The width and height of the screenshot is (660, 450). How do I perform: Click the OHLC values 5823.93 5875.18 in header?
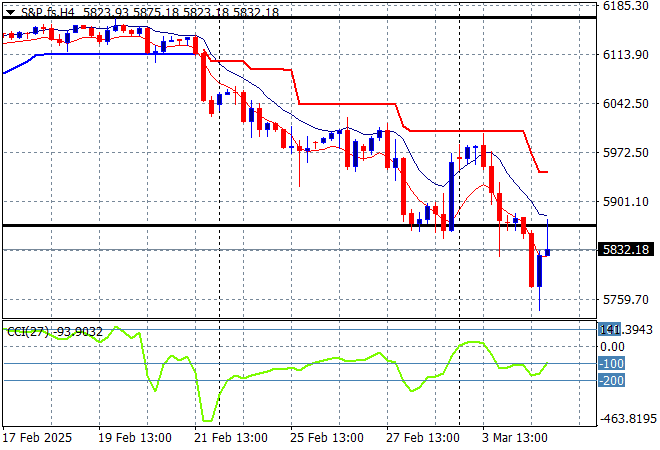pos(131,12)
